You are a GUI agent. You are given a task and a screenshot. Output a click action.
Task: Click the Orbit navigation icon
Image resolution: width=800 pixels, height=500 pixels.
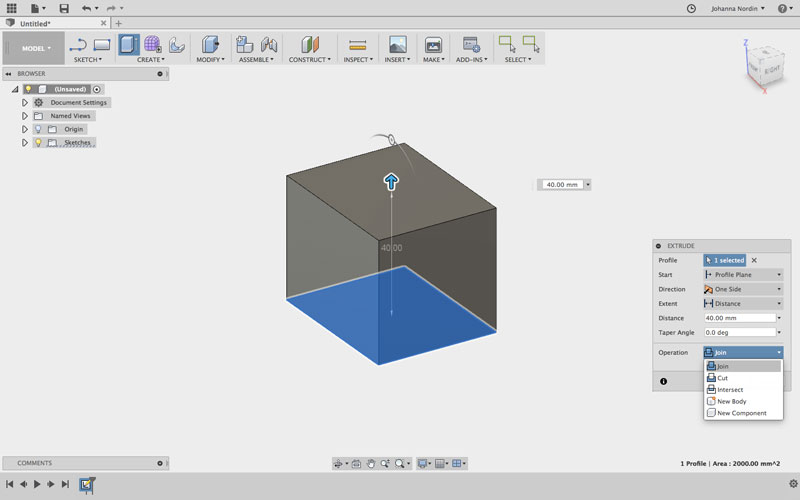click(338, 463)
